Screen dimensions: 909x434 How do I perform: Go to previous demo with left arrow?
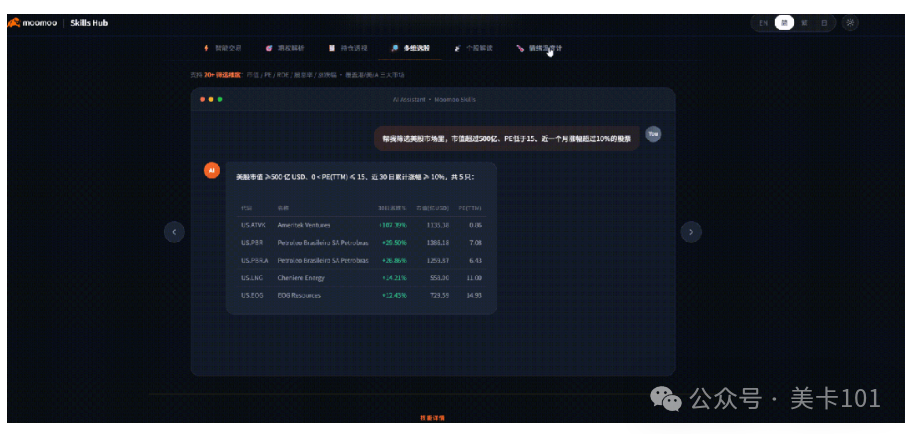click(x=174, y=232)
